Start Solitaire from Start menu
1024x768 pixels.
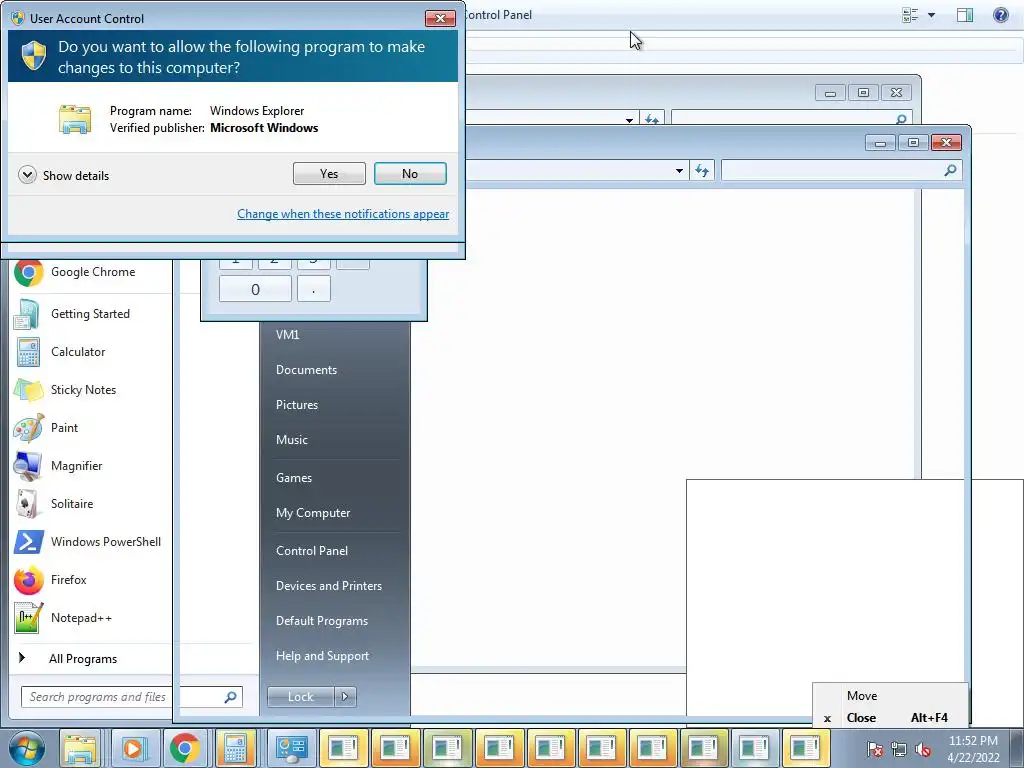tap(54, 504)
